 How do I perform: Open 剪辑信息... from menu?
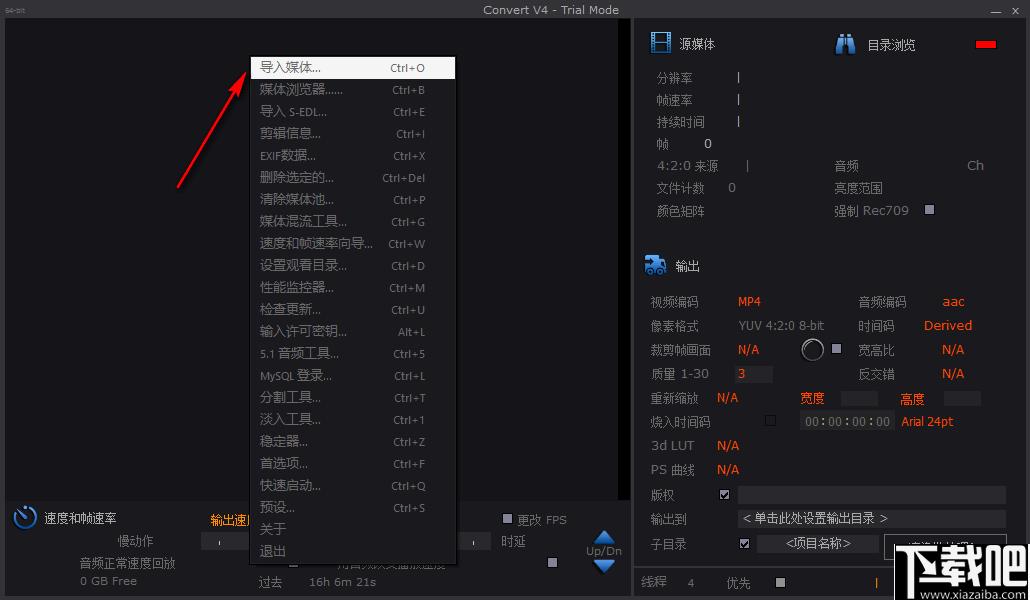(x=353, y=133)
